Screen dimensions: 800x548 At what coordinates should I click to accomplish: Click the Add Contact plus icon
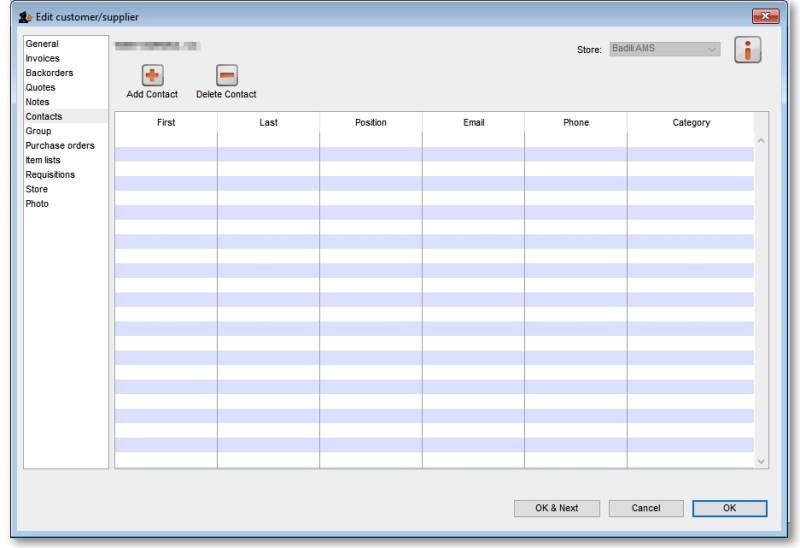click(x=152, y=75)
